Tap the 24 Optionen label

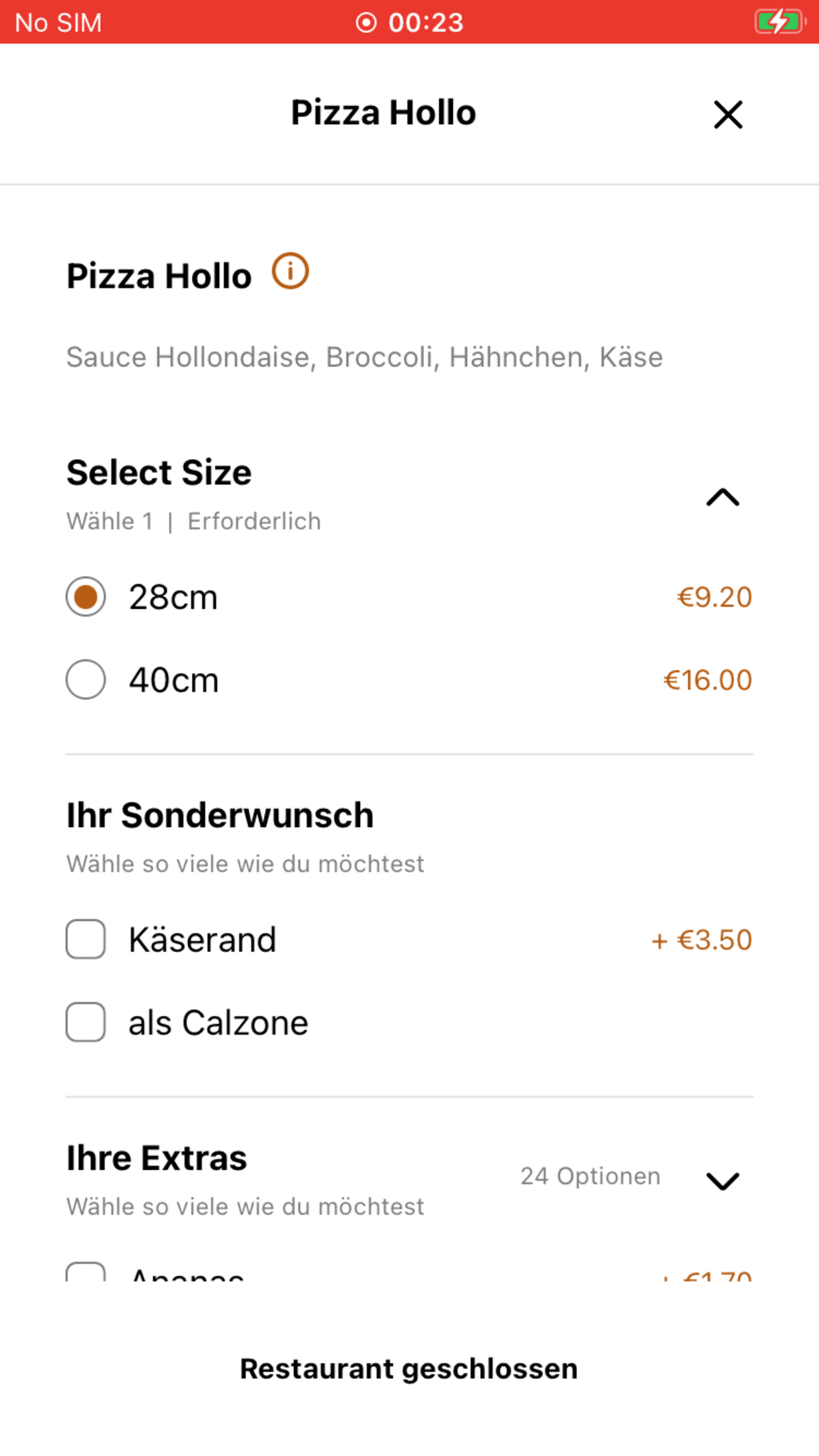(x=590, y=1176)
